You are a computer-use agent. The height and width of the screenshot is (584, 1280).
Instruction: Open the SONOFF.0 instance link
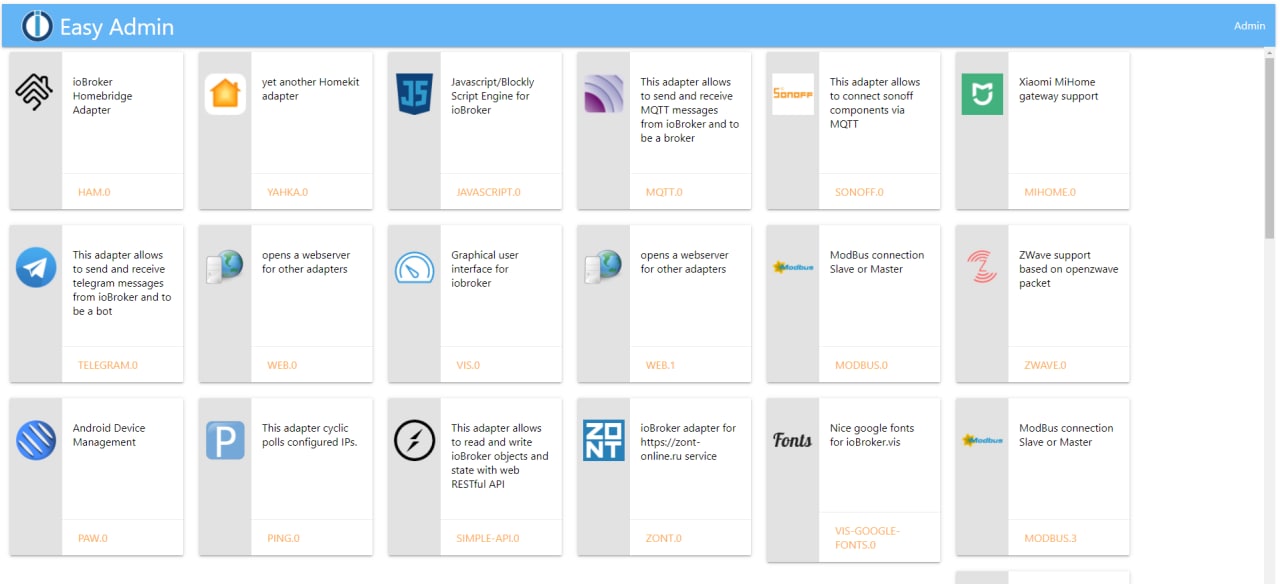(859, 192)
